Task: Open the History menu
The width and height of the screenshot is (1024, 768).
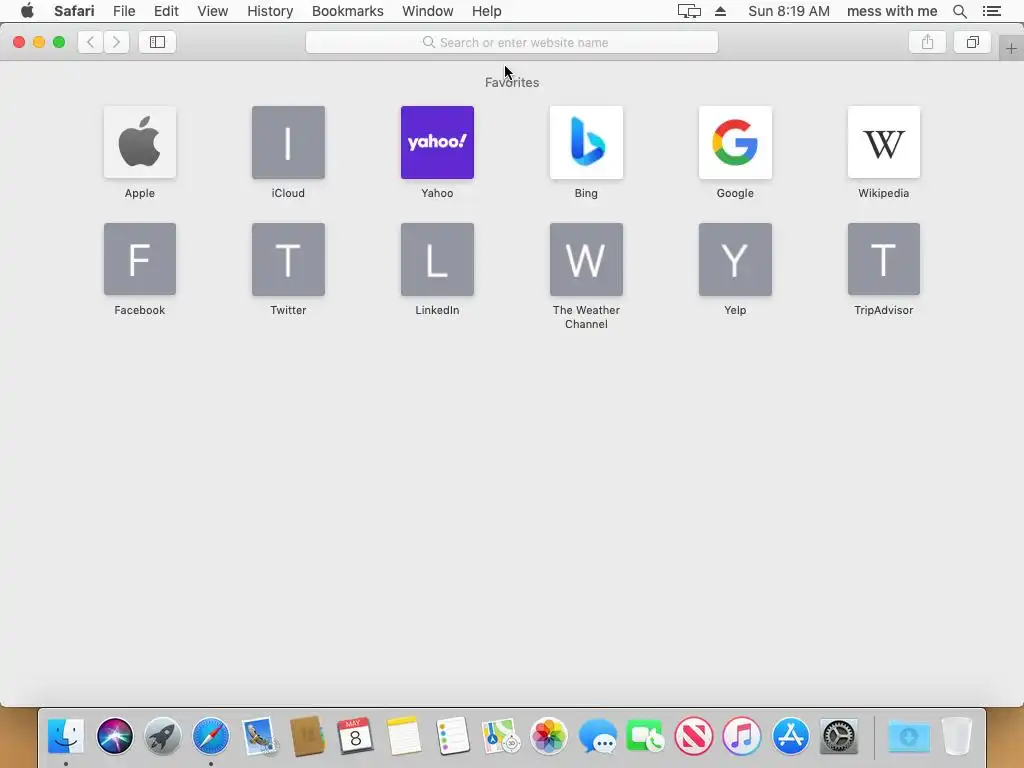Action: click(x=270, y=11)
